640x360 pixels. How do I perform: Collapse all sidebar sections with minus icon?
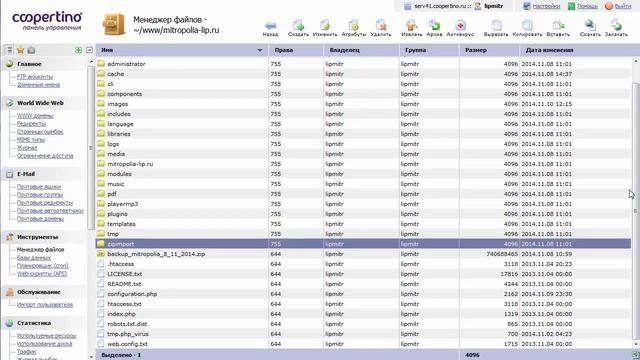pos(89,50)
